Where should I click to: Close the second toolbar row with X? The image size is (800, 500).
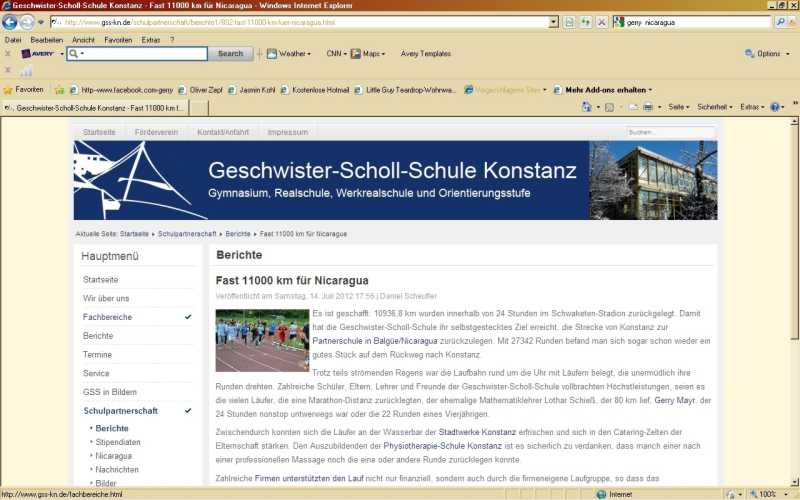point(7,70)
